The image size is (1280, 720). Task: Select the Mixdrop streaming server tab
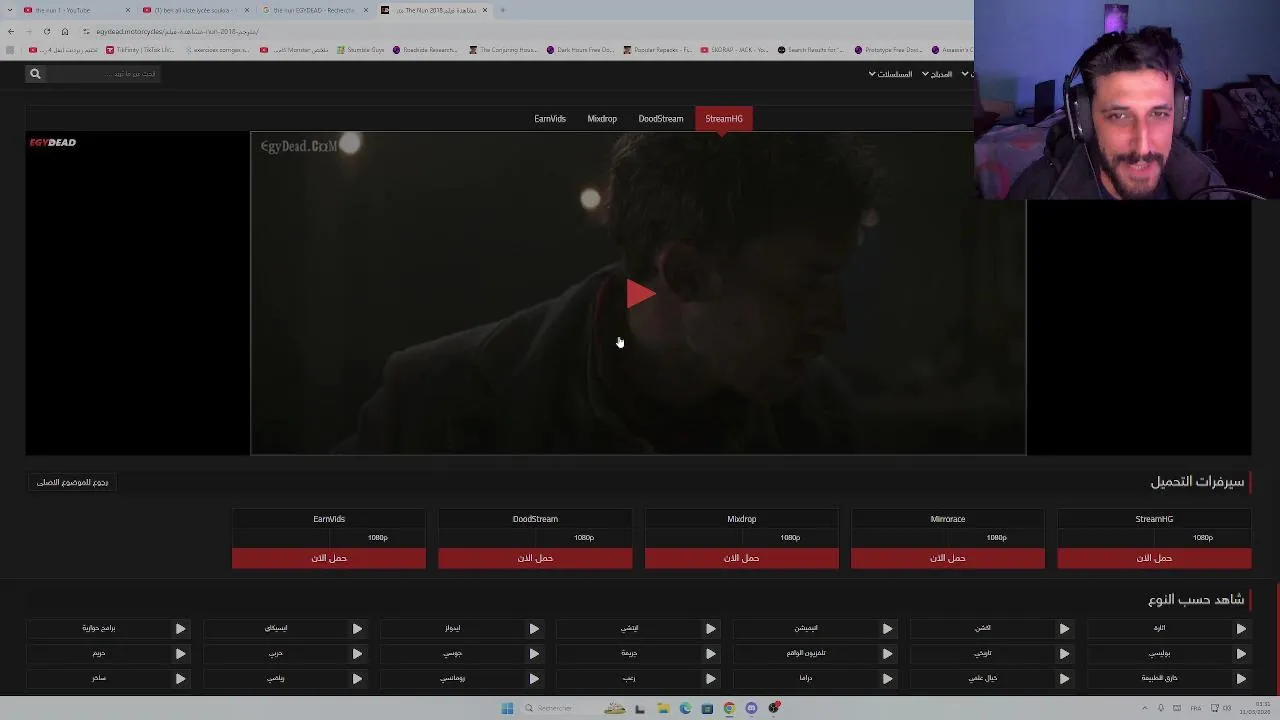(602, 119)
